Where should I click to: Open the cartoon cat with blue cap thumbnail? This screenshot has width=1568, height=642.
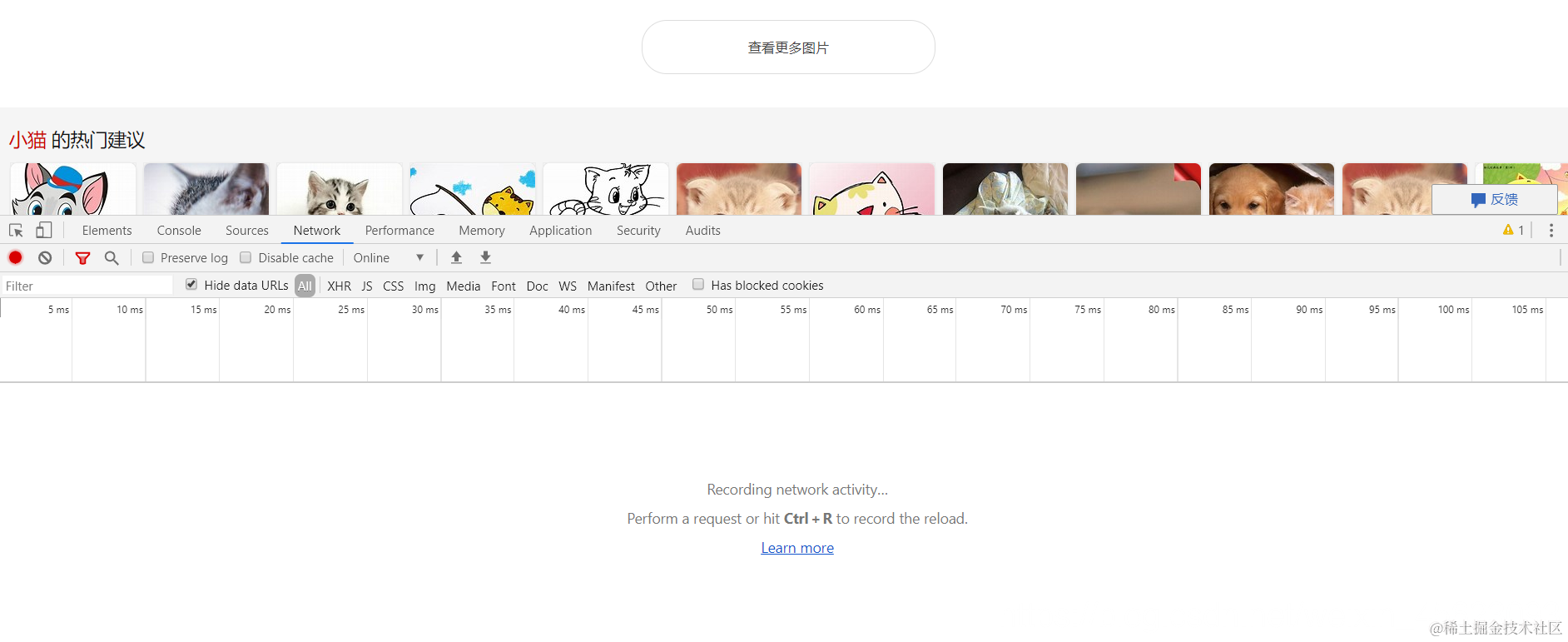coord(73,189)
